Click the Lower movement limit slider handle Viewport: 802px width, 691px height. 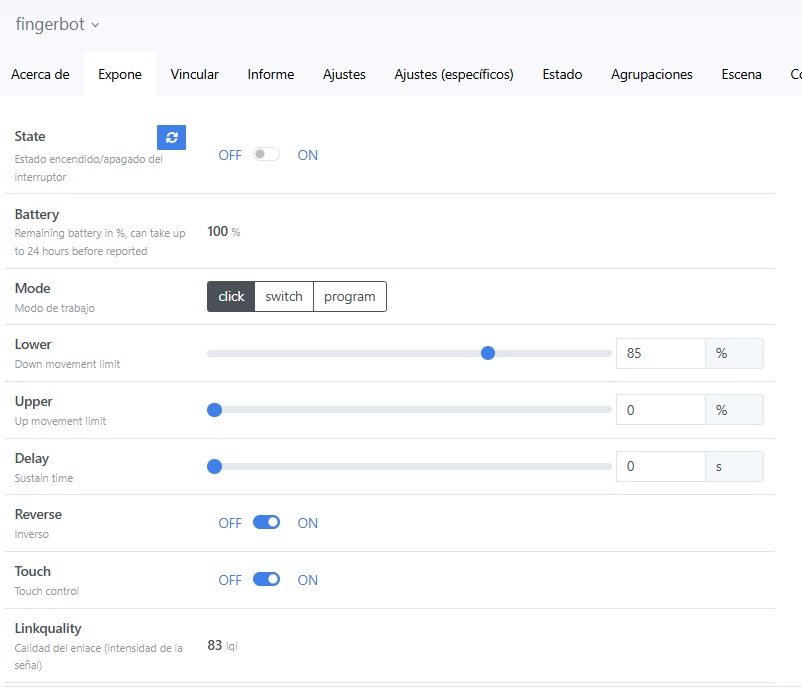(488, 353)
